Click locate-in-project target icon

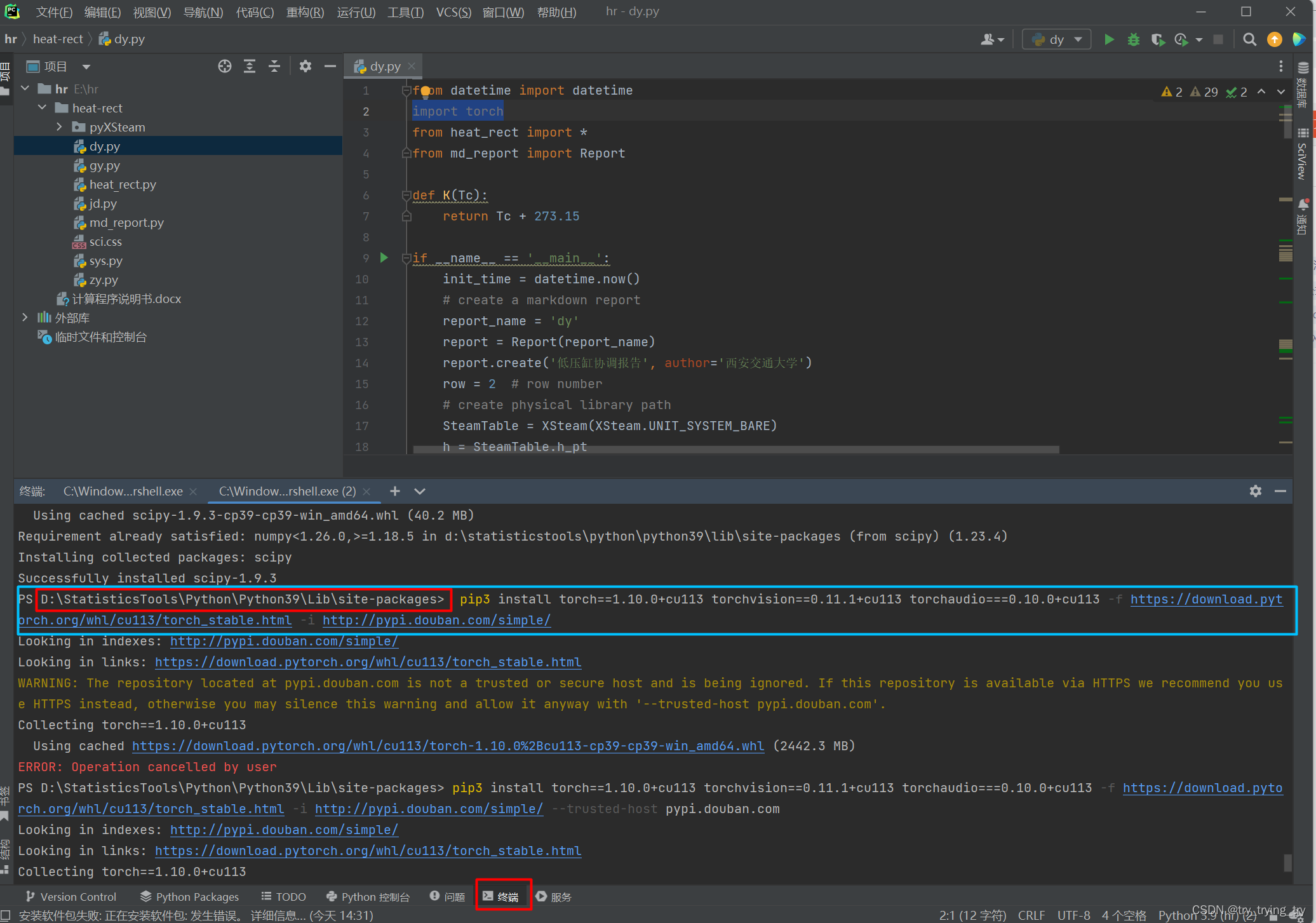[x=224, y=66]
